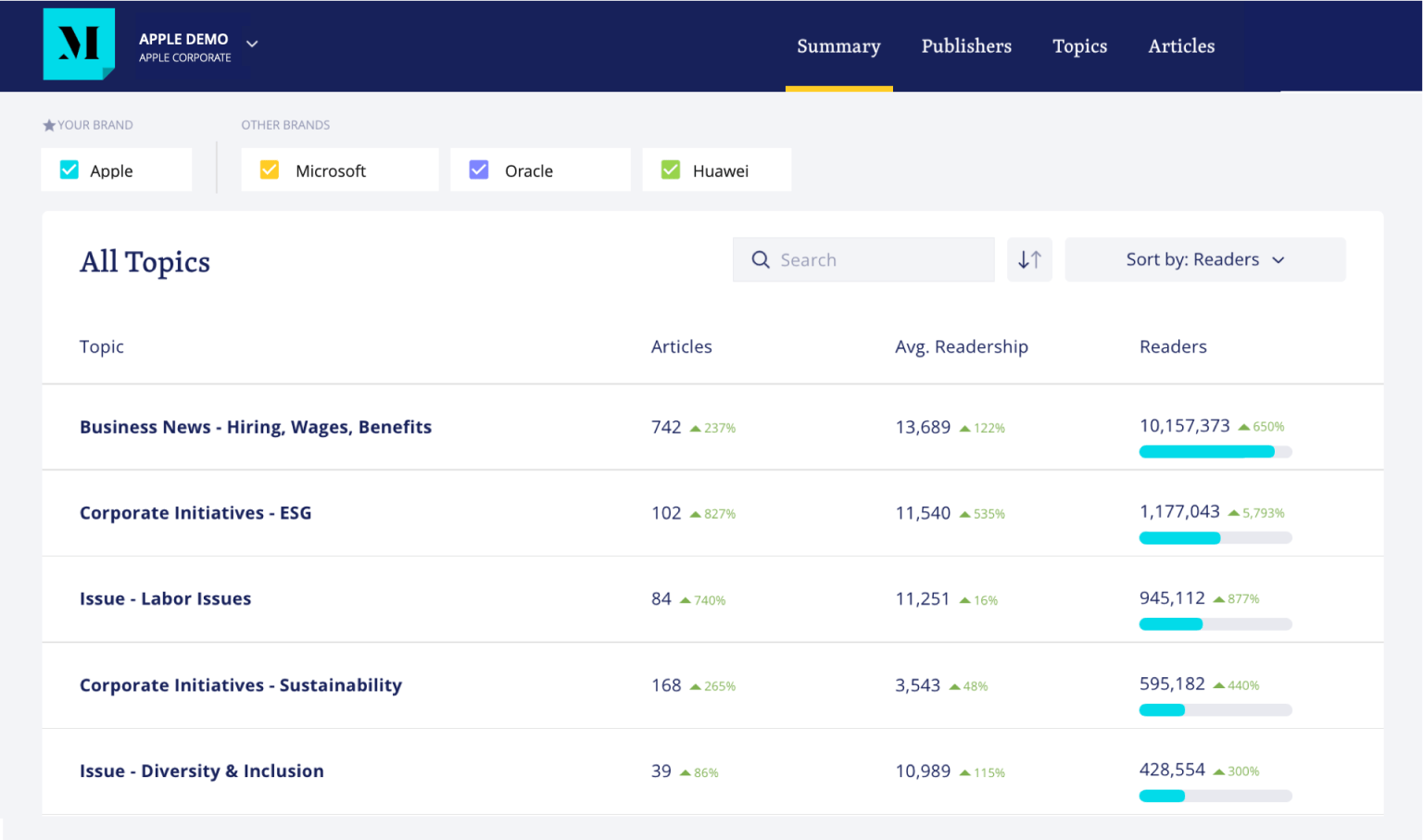Viewport: 1423px width, 840px height.
Task: Click trend arrow next to 945,112 readers
Action: coord(1218,599)
